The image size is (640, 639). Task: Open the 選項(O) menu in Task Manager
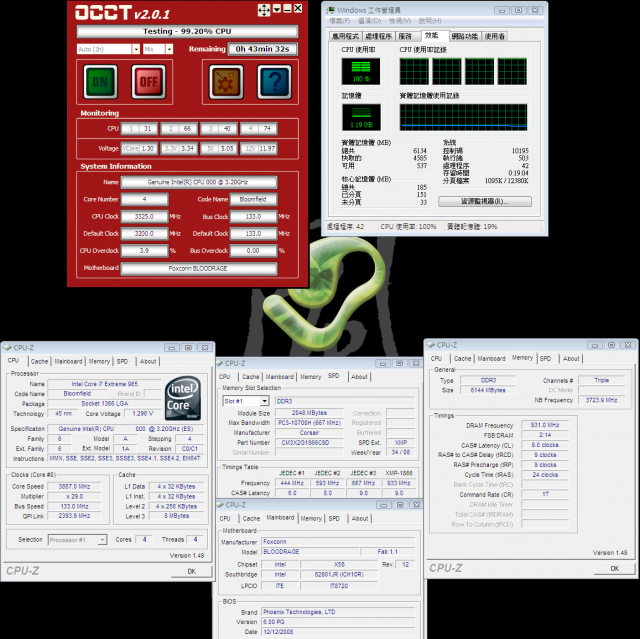coord(369,21)
